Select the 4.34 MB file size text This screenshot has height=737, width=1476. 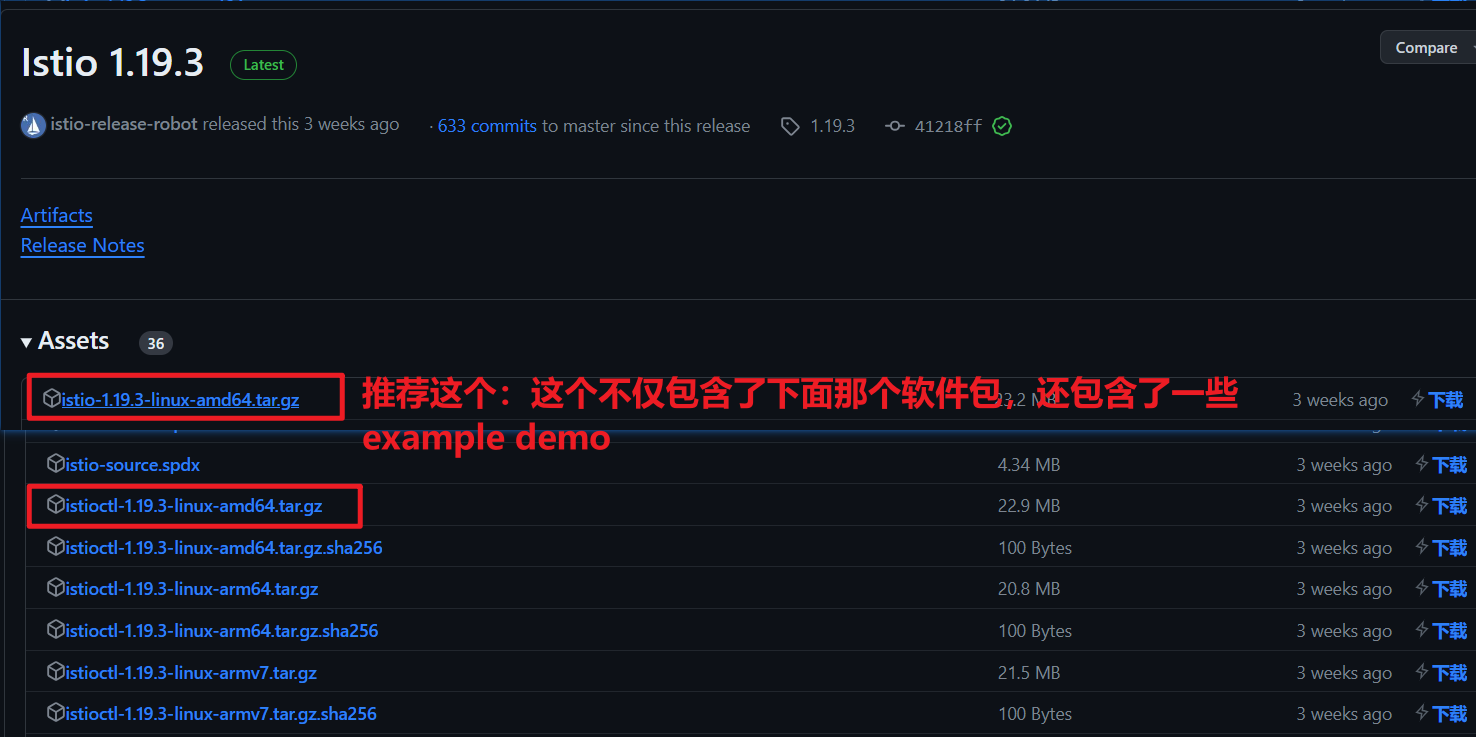1029,465
